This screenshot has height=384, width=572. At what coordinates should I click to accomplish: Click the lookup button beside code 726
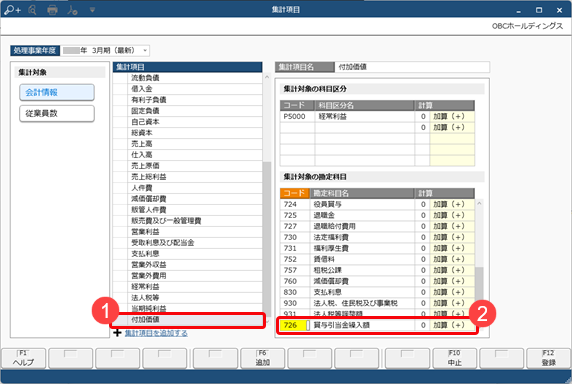click(308, 325)
